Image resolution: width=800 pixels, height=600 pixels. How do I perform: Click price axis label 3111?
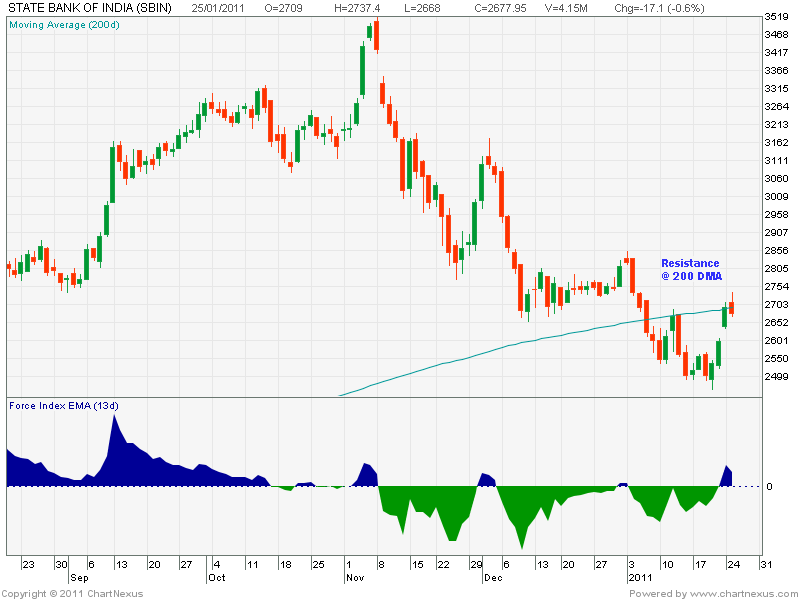(776, 161)
